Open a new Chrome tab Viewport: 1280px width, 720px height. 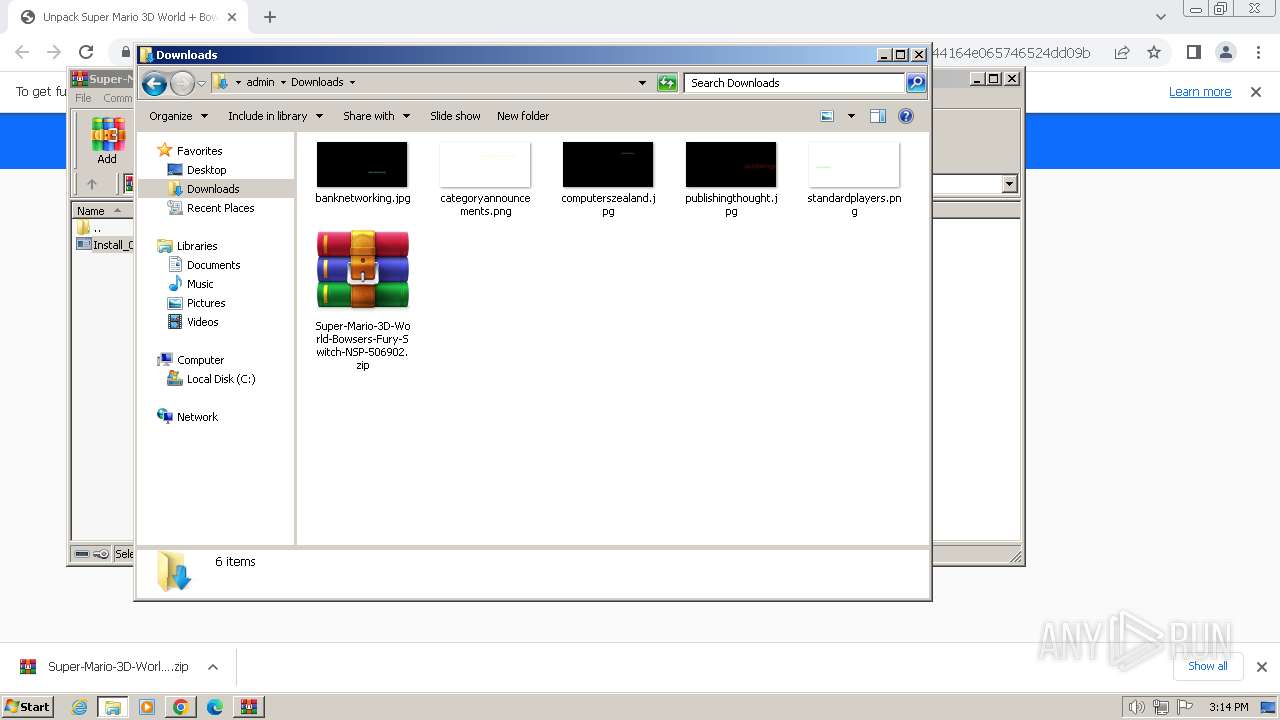(x=270, y=17)
